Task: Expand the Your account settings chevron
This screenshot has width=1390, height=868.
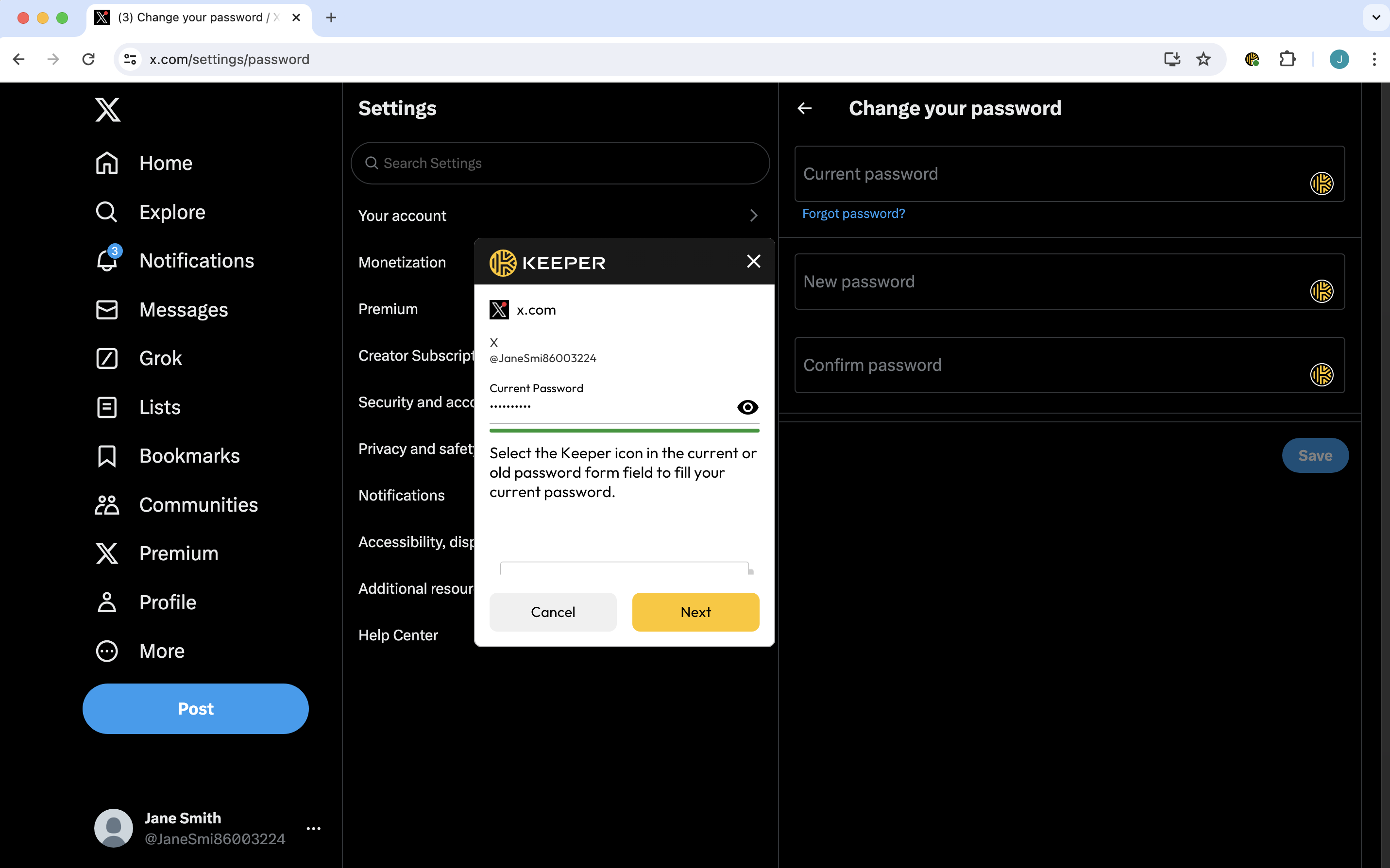Action: coord(753,216)
